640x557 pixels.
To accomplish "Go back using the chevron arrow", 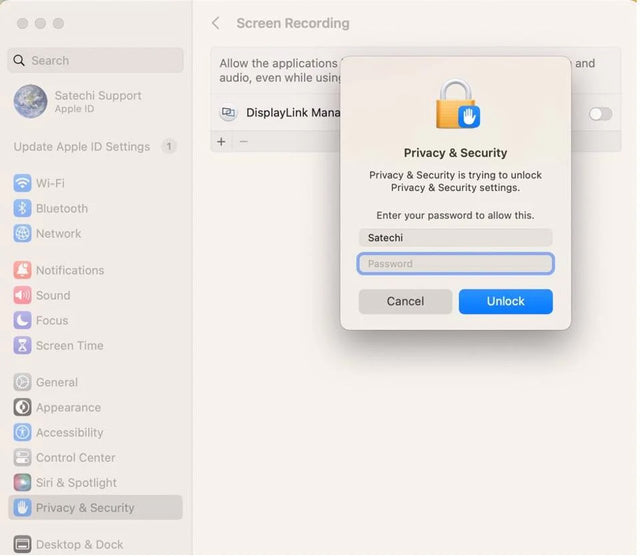I will pos(216,23).
